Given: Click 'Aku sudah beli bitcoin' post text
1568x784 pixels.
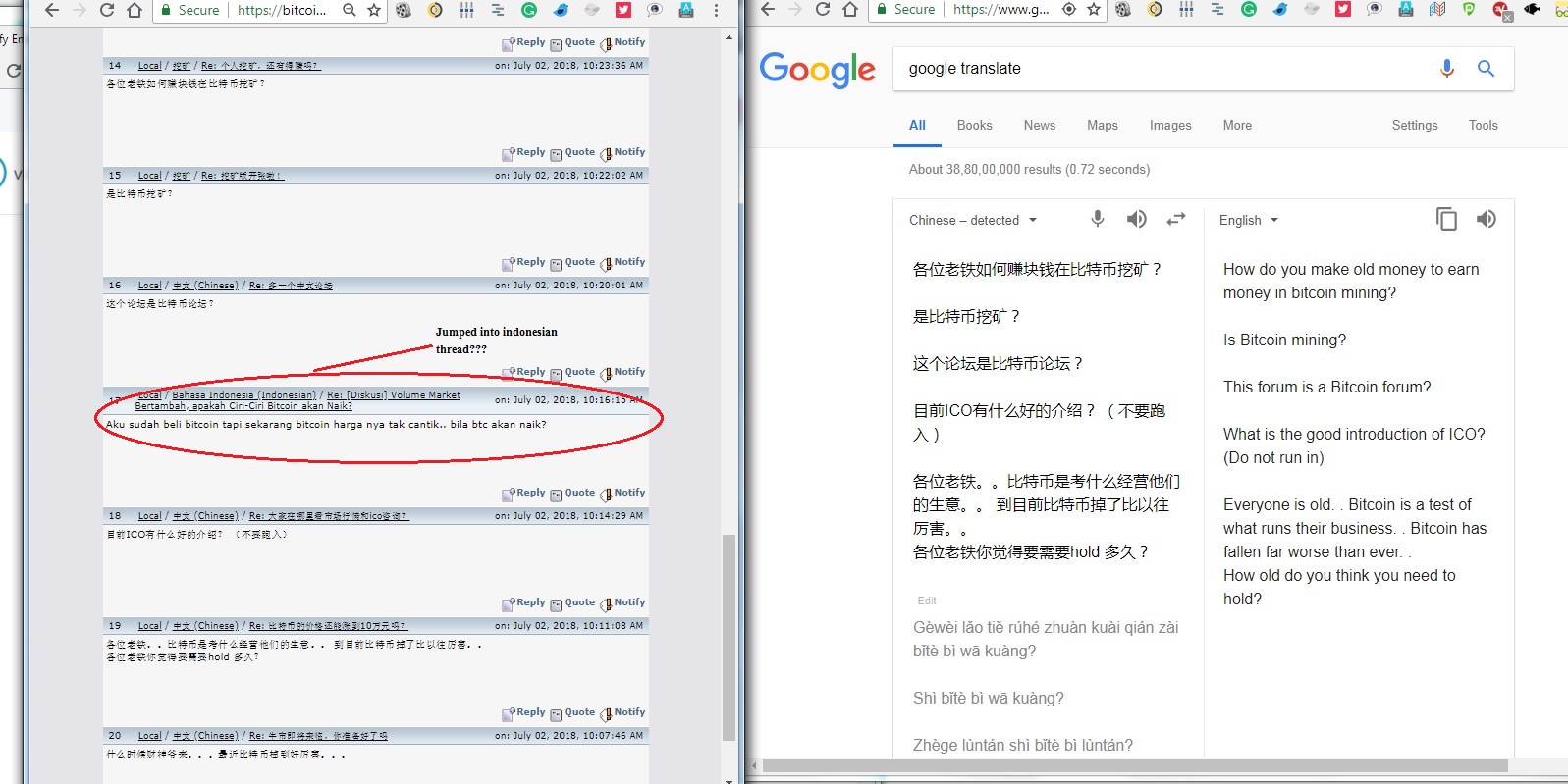Looking at the screenshot, I should click(326, 425).
